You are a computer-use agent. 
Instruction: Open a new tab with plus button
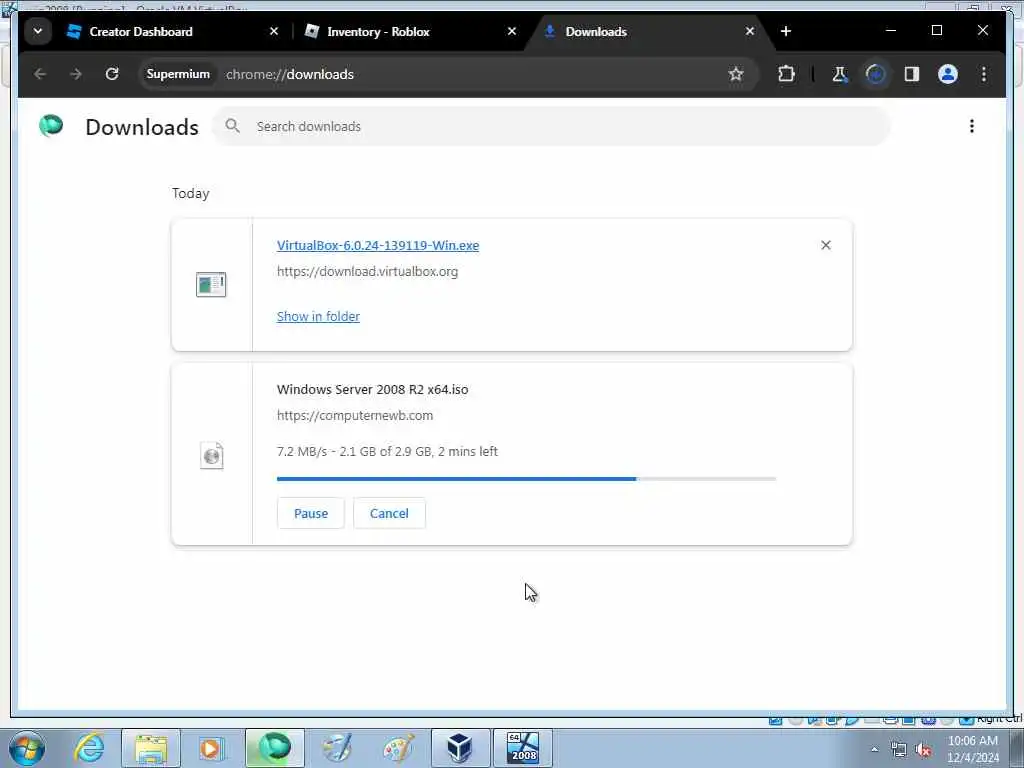tap(786, 31)
